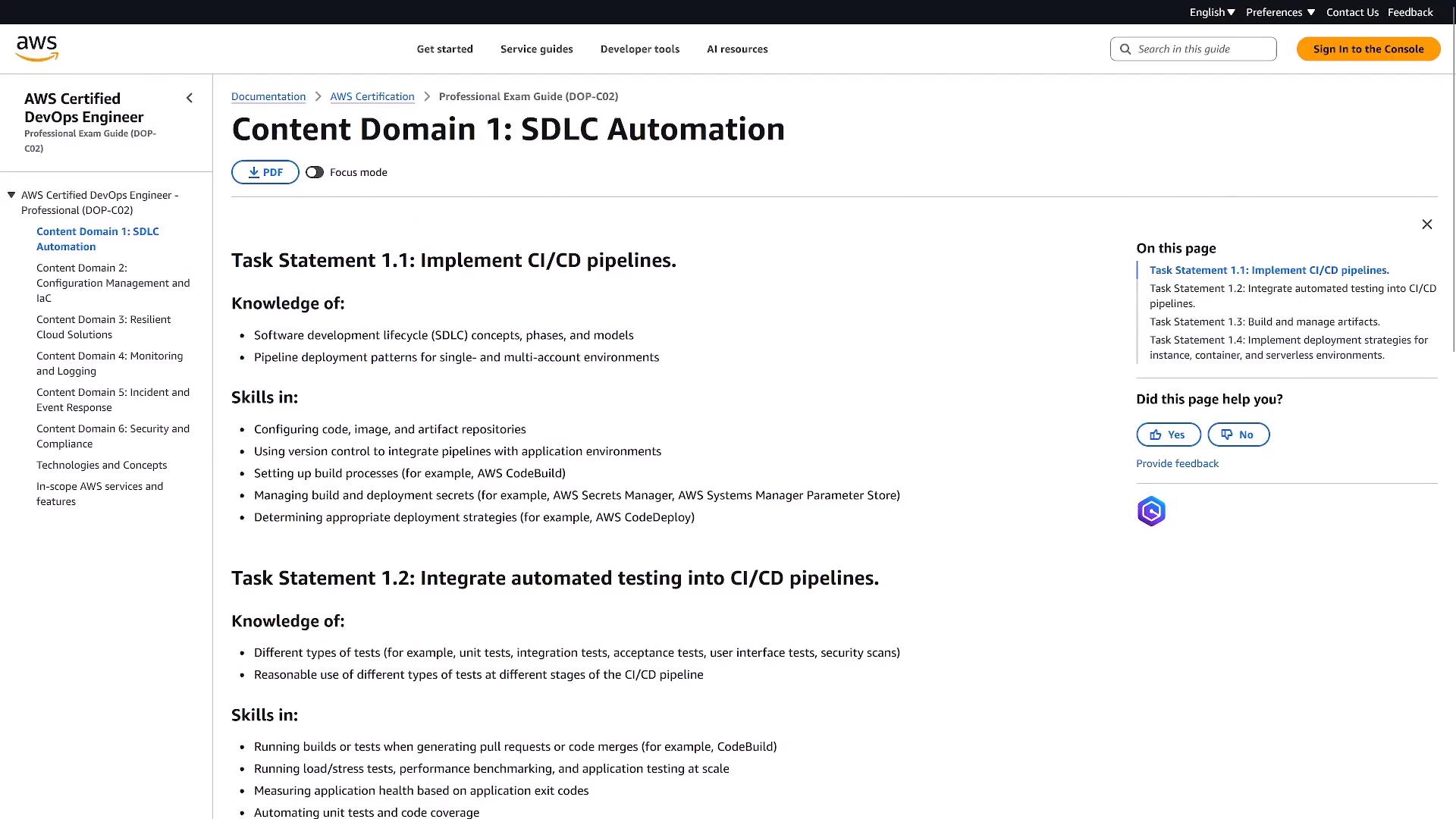The image size is (1456, 819).
Task: Click Sign In to the Console
Action: [1368, 49]
